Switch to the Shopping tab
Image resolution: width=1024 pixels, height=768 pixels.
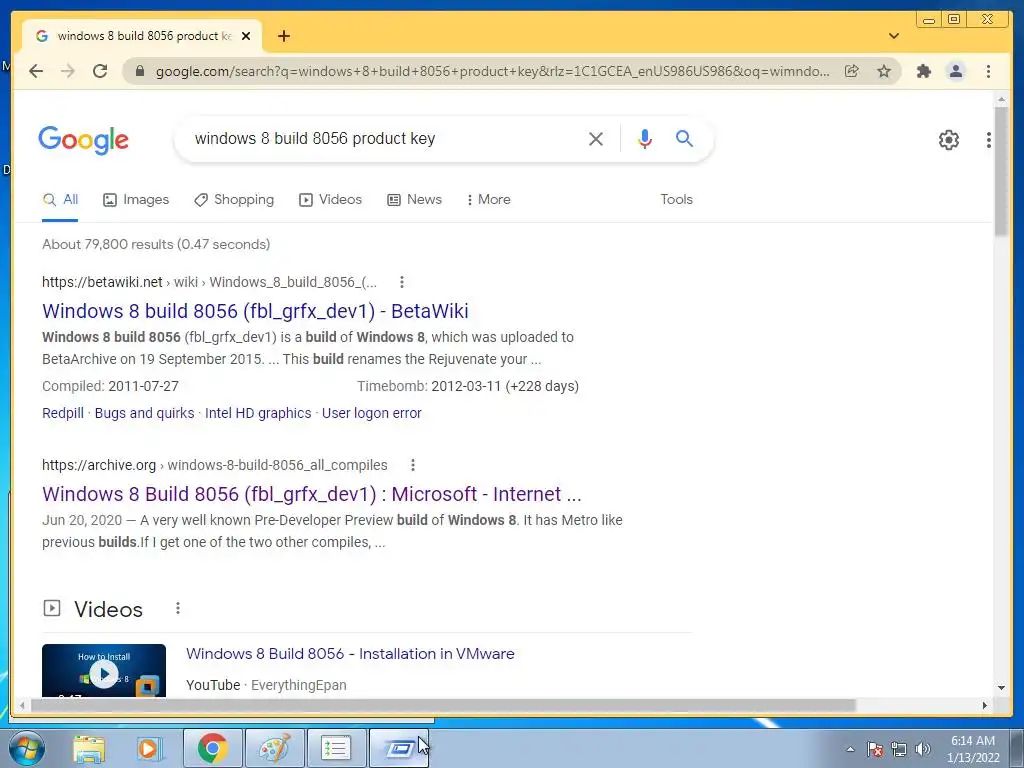point(234,200)
